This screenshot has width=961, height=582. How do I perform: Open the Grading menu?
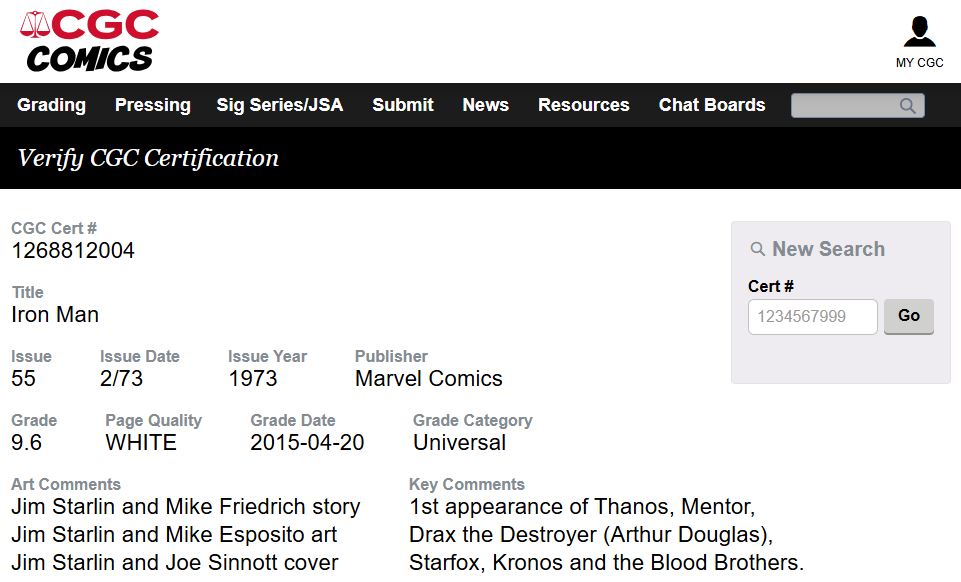click(51, 105)
